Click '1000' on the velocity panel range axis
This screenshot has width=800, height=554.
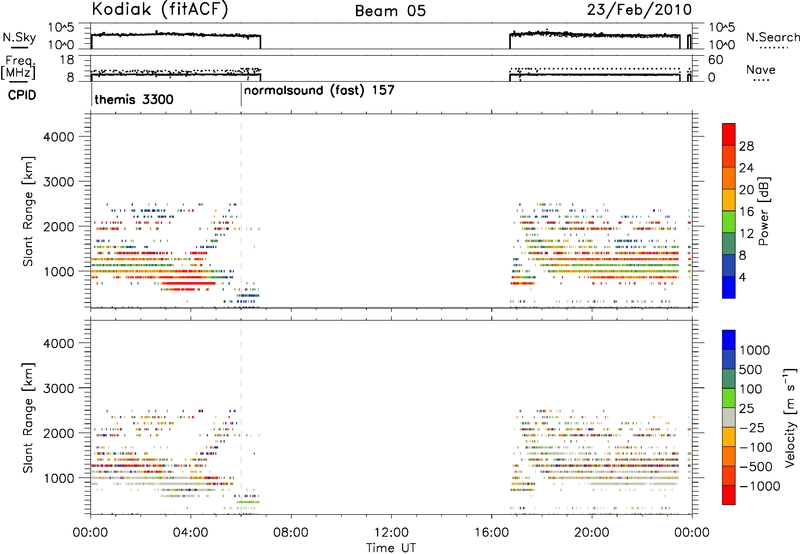[x=58, y=478]
